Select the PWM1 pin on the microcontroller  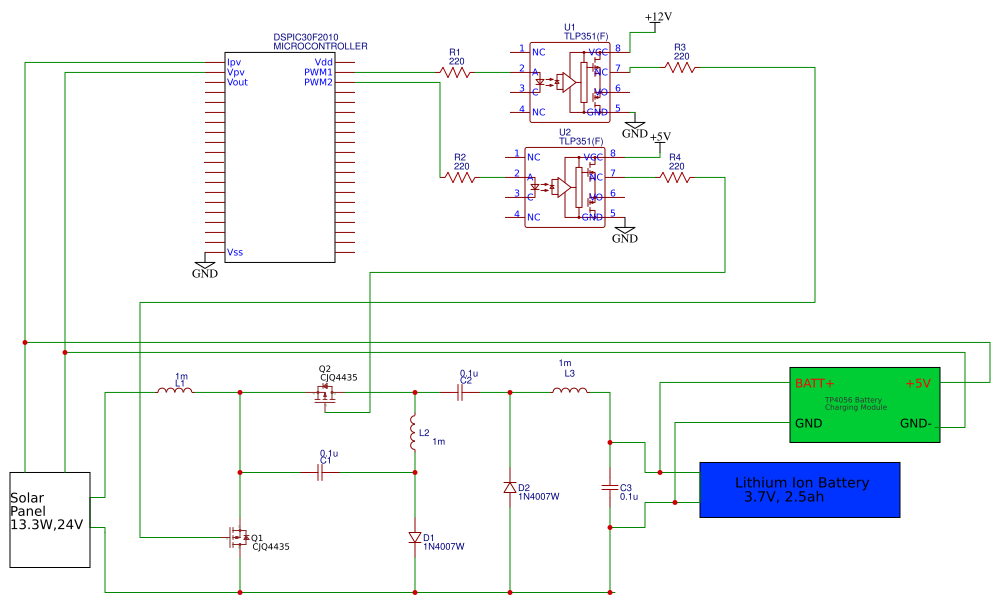coord(317,72)
